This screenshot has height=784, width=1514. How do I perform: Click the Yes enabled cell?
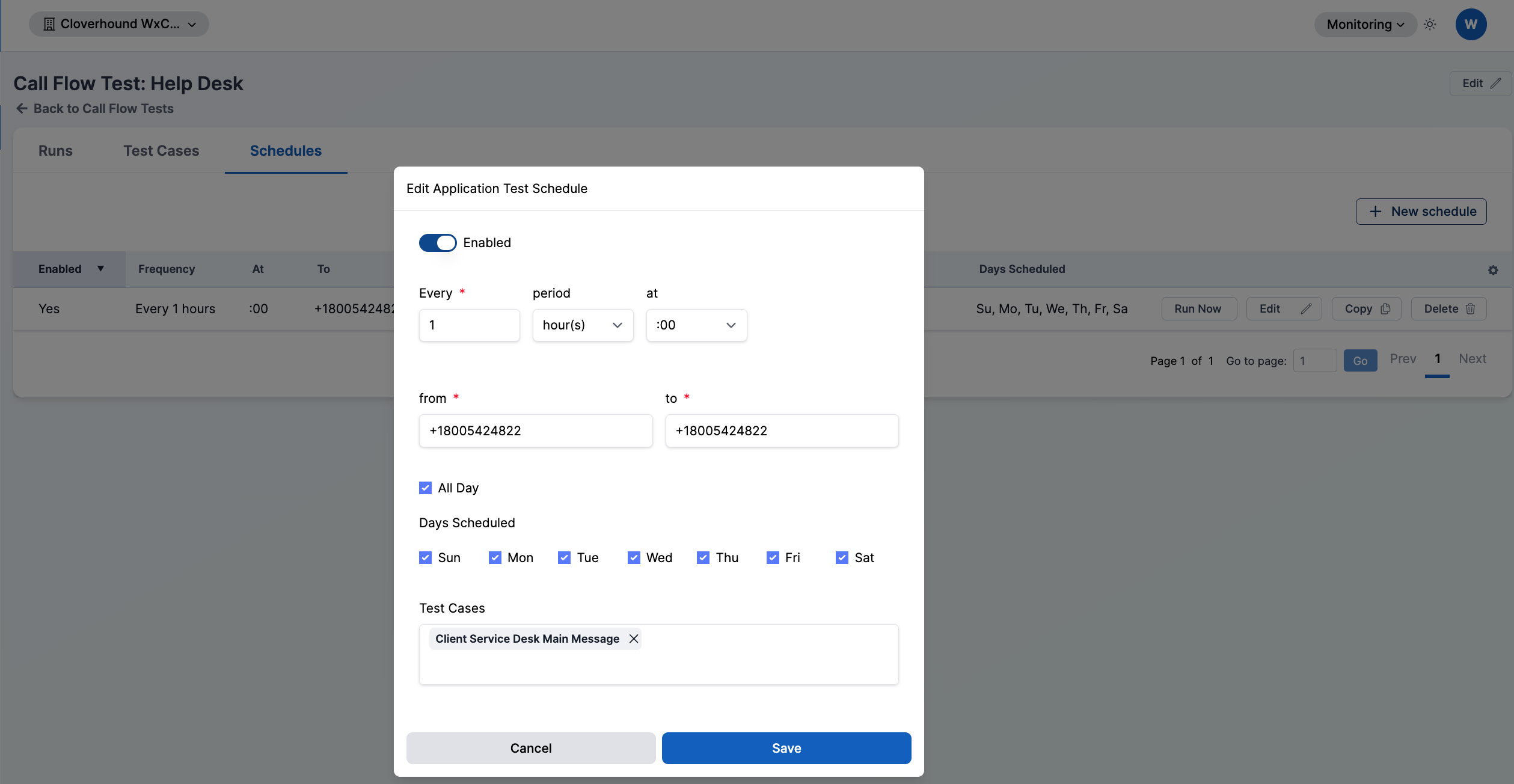point(49,308)
